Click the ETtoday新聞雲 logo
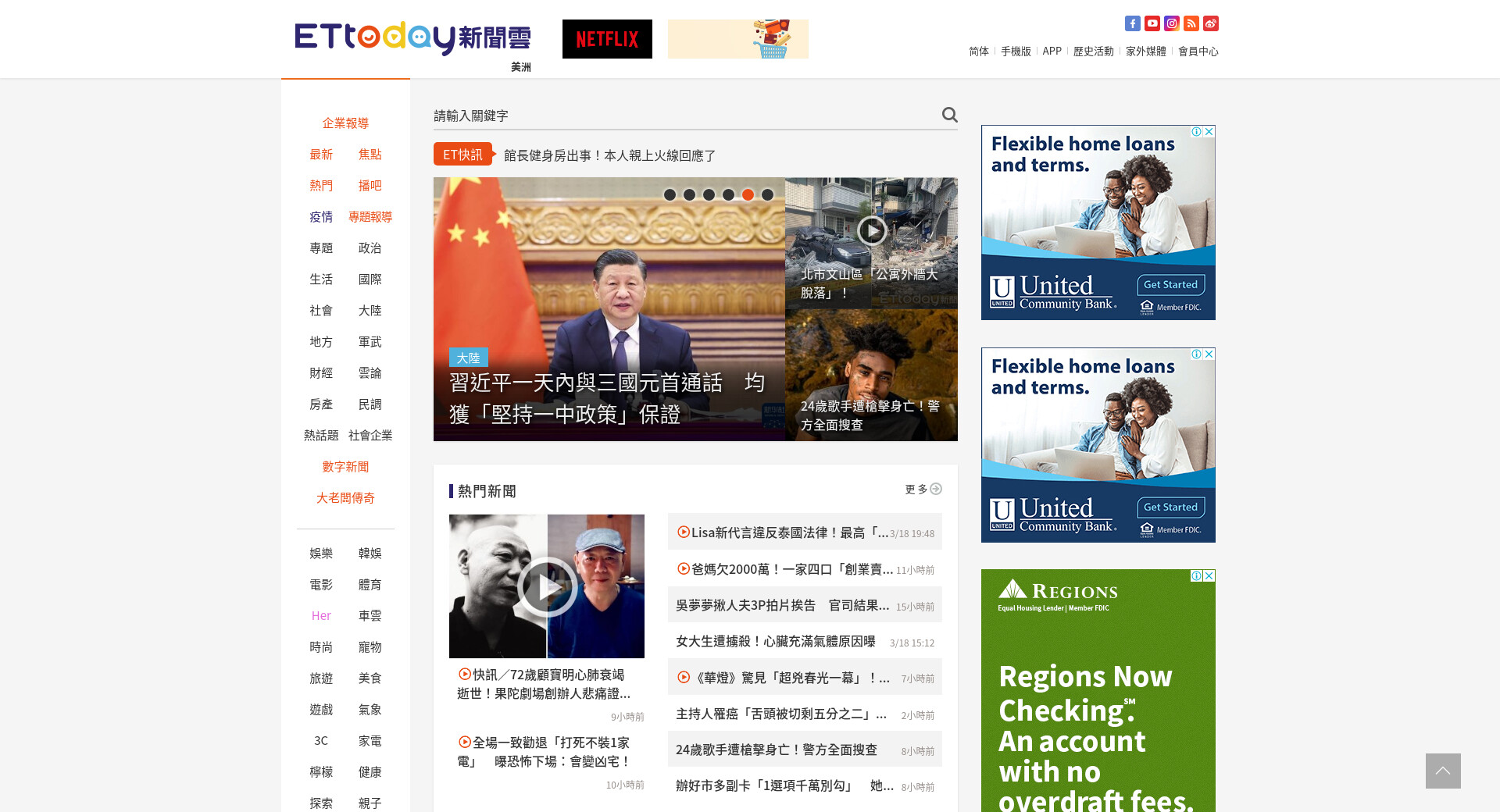 point(412,37)
